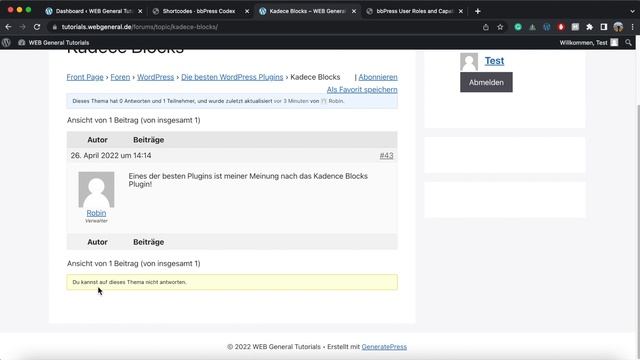Open the WordPress breadcrumb link
The height and width of the screenshot is (360, 640).
[x=156, y=77]
